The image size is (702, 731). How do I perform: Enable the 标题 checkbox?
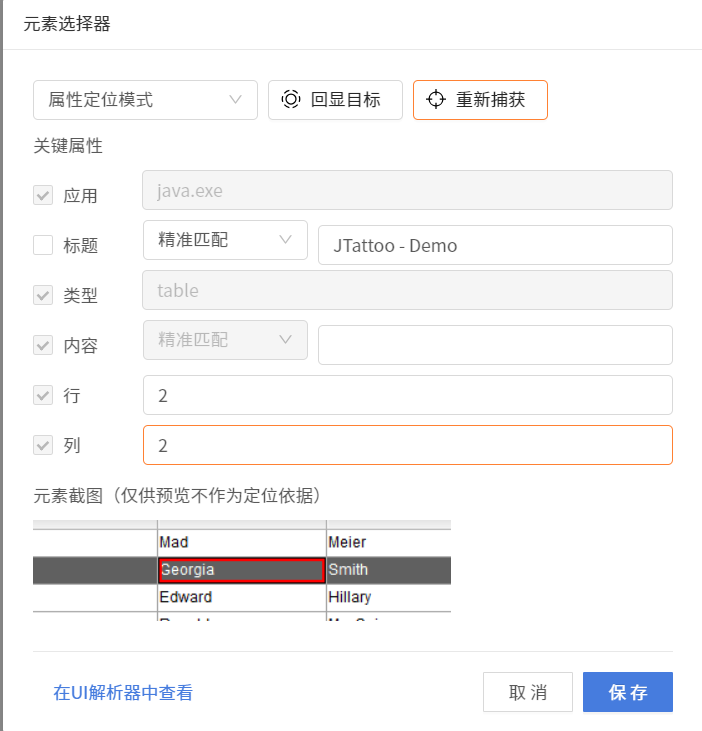(x=43, y=245)
